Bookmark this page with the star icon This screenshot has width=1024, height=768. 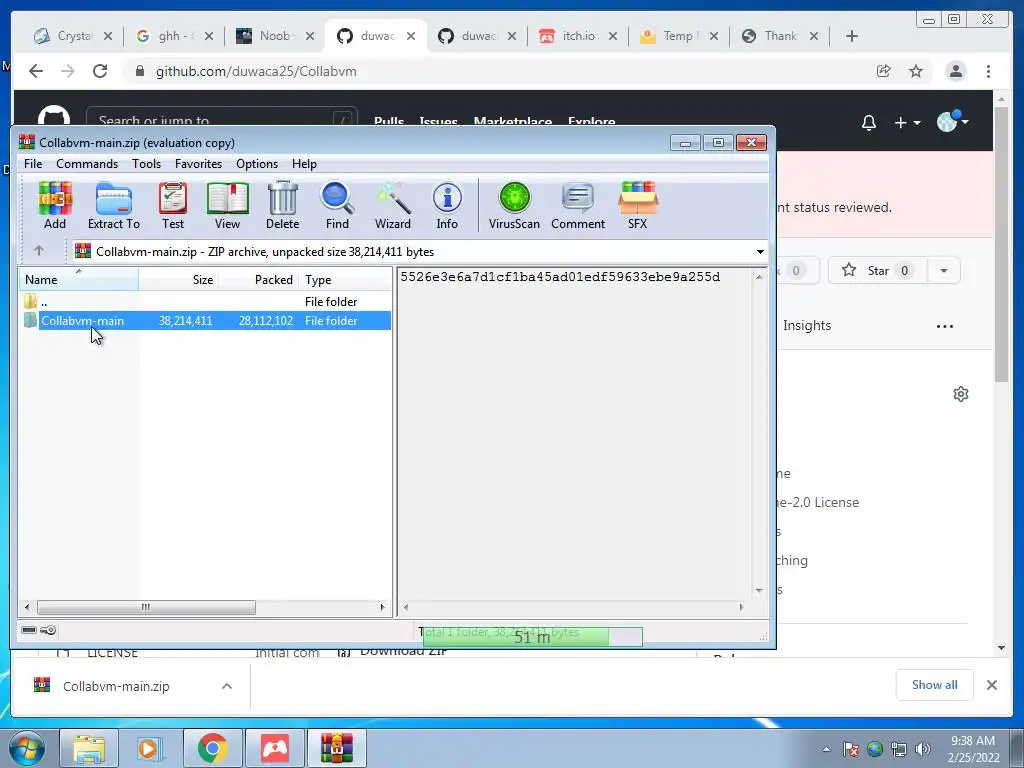coord(916,71)
